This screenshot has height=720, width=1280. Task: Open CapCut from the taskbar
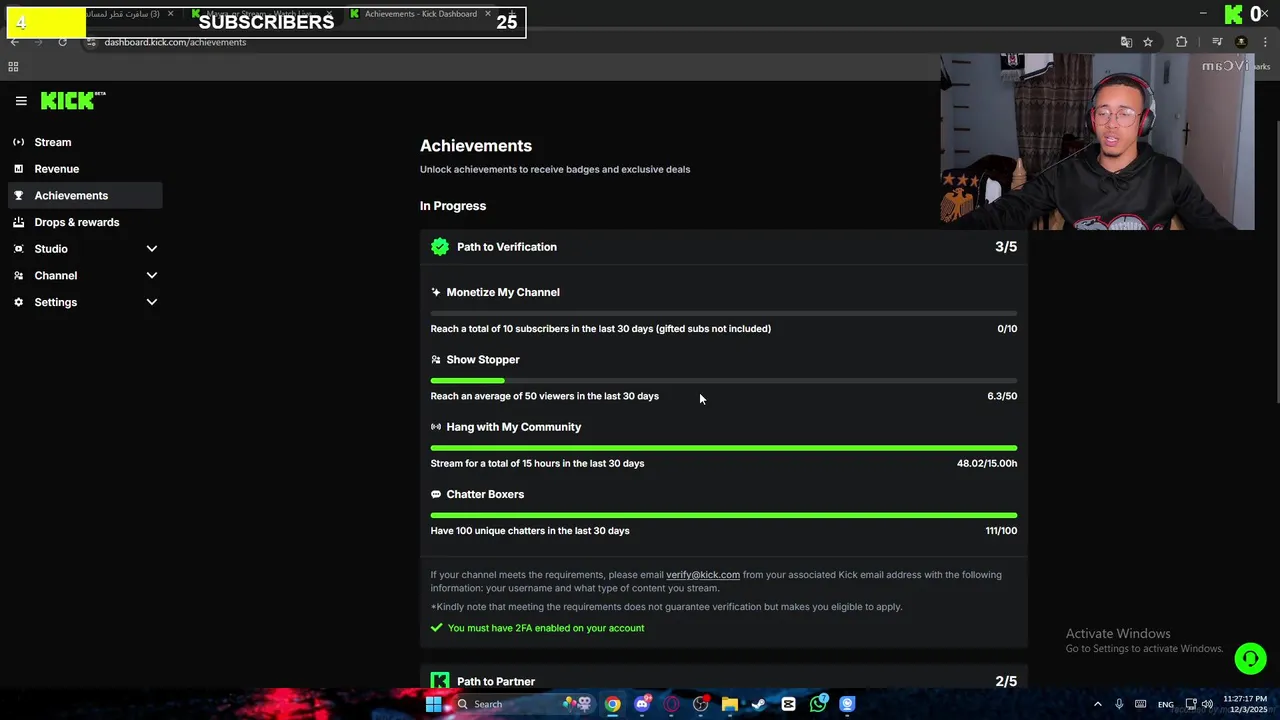click(x=788, y=704)
